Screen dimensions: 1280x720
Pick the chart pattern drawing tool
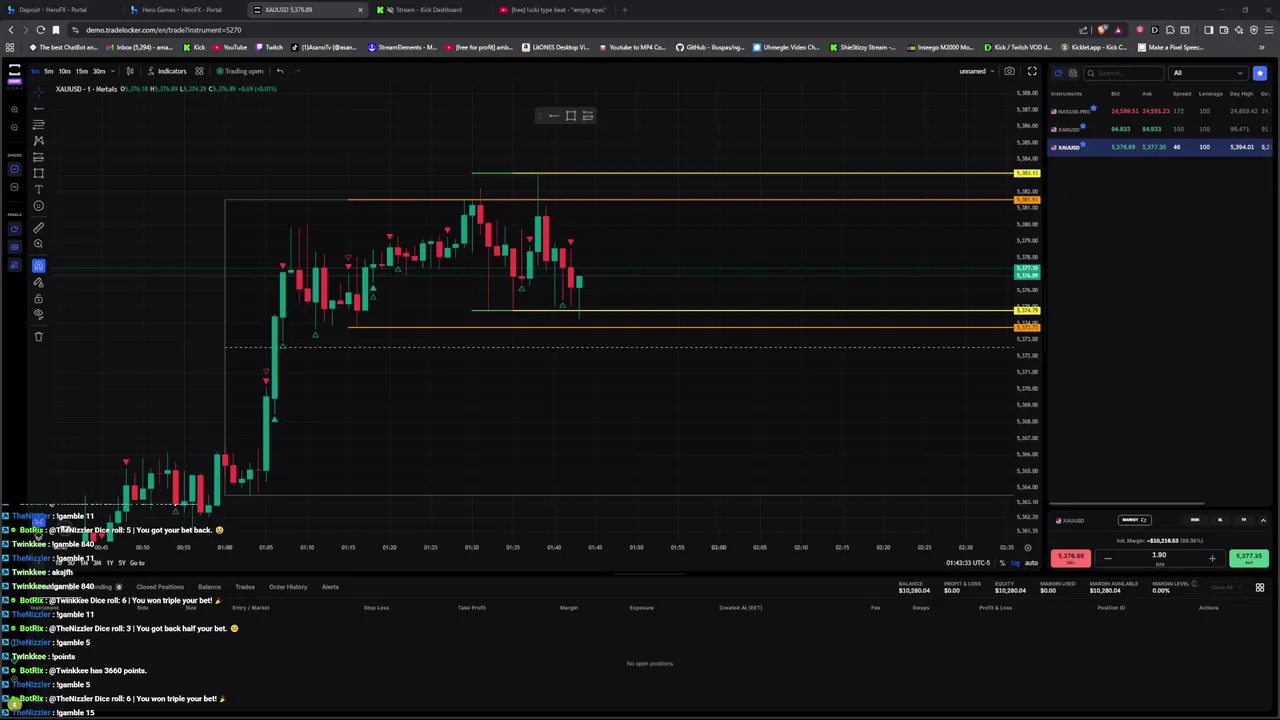[39, 141]
